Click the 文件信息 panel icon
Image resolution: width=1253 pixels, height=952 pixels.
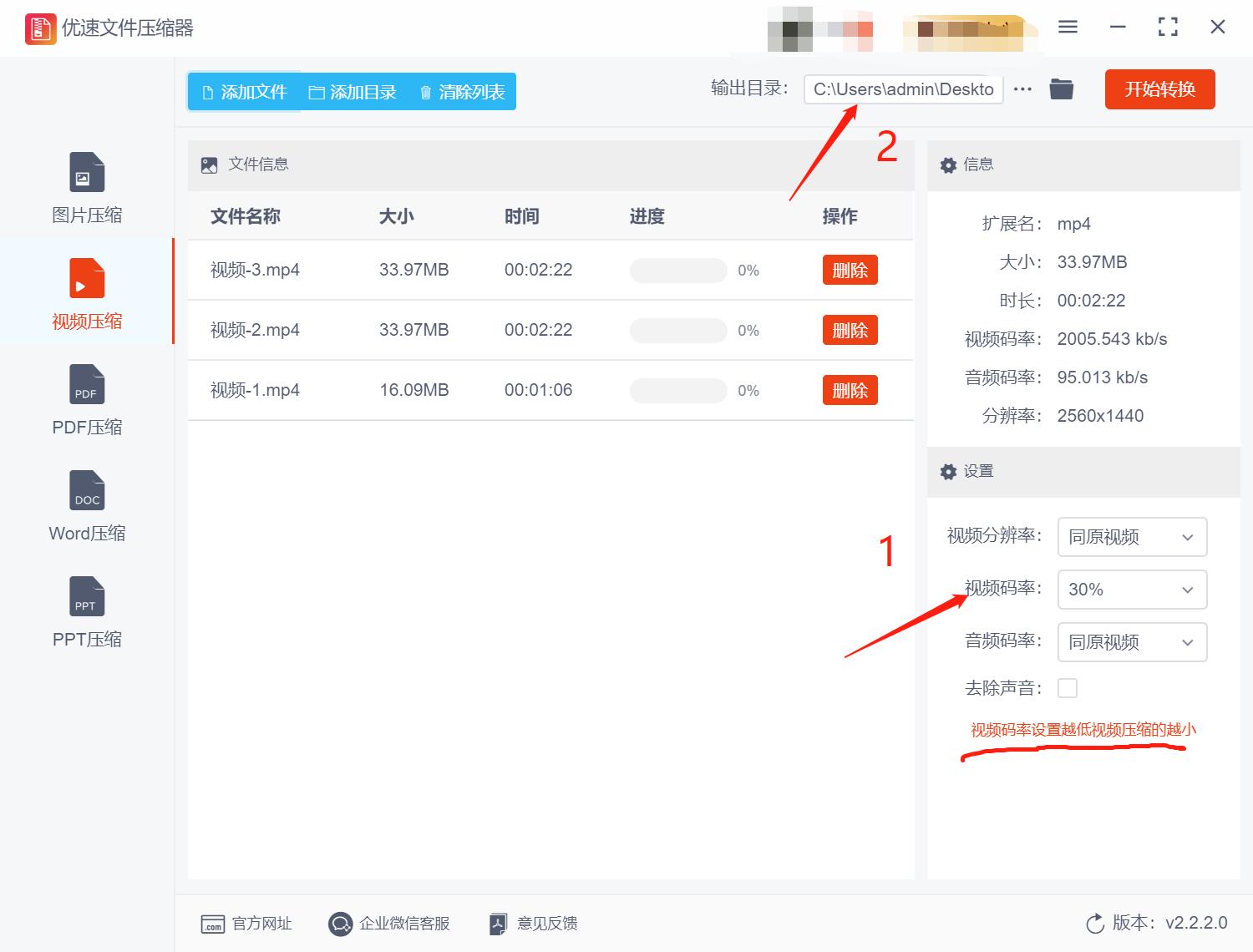208,165
